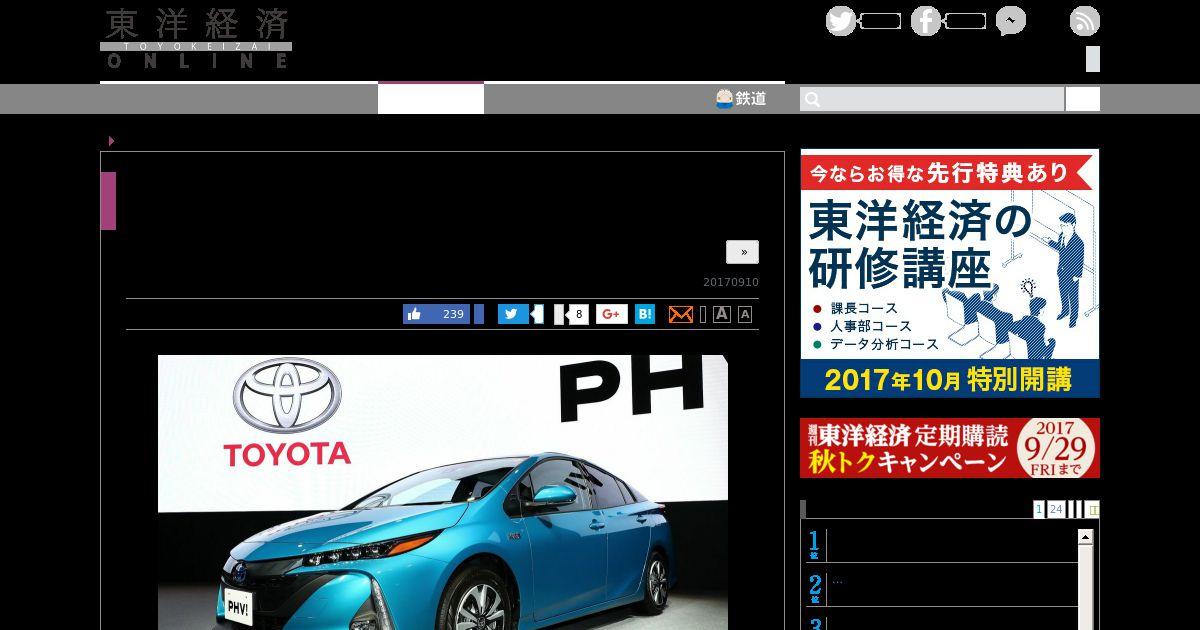Choose the large A font size
Screen dimensions: 1200x630
(x=722, y=314)
